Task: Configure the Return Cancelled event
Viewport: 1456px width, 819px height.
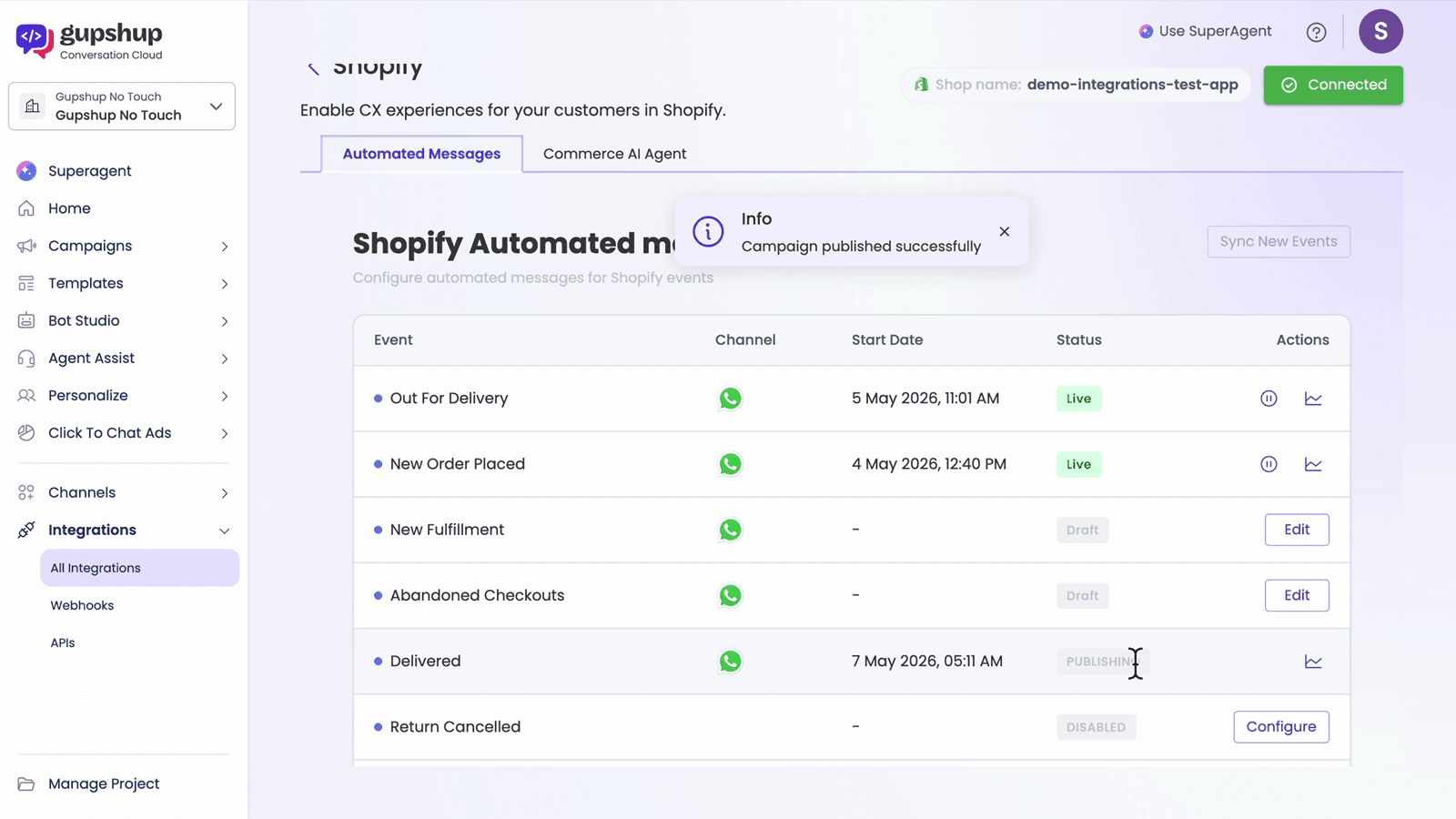Action: tap(1281, 727)
